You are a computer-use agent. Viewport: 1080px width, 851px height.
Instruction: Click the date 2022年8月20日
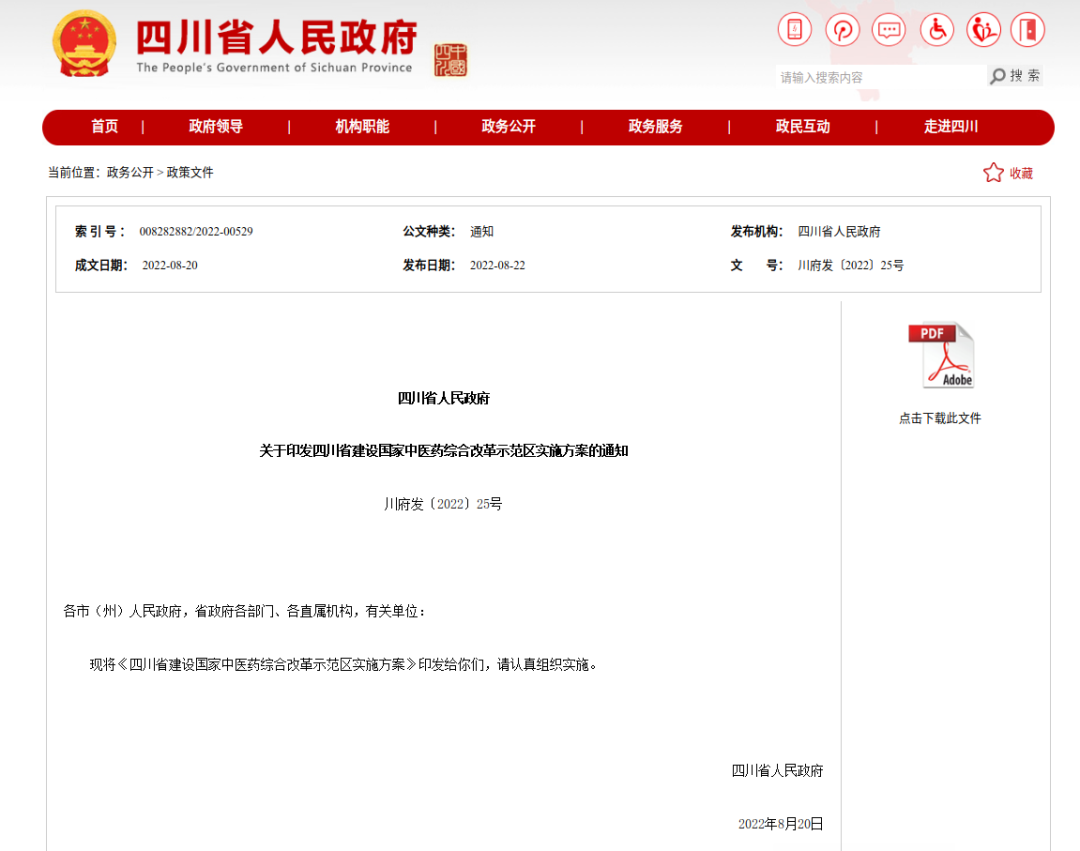click(781, 824)
